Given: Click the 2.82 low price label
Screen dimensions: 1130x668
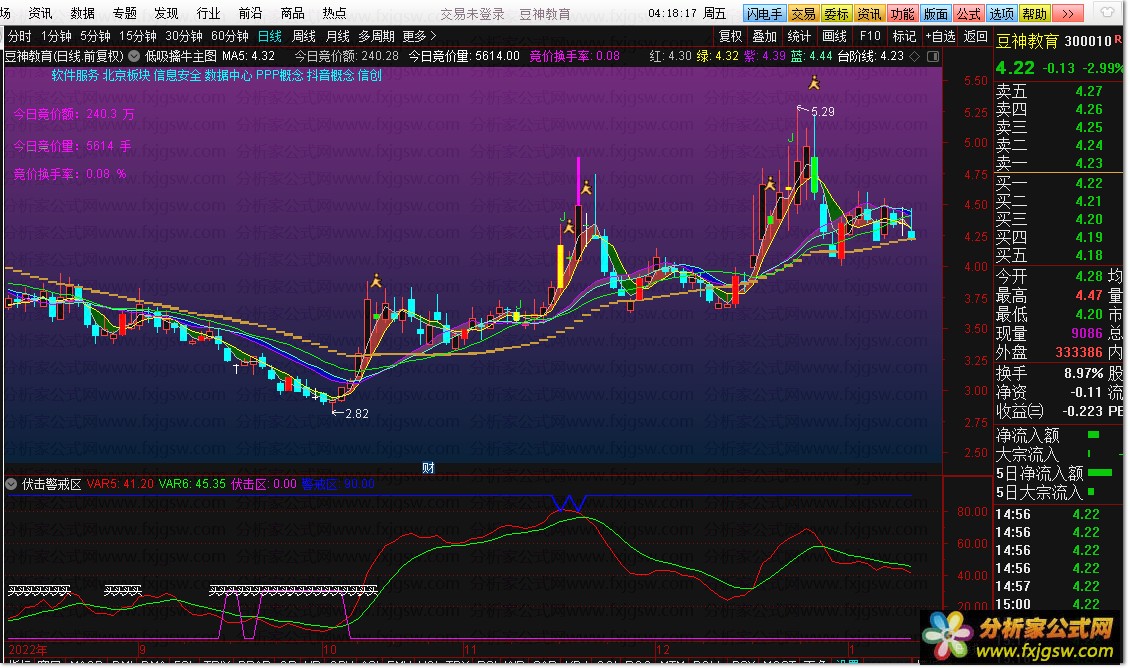Looking at the screenshot, I should [x=357, y=414].
